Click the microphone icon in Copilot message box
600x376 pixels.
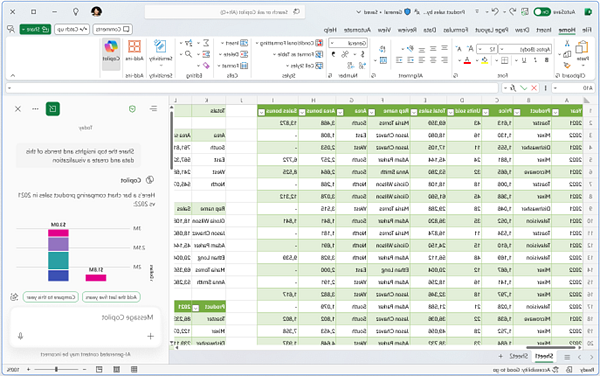click(21, 336)
